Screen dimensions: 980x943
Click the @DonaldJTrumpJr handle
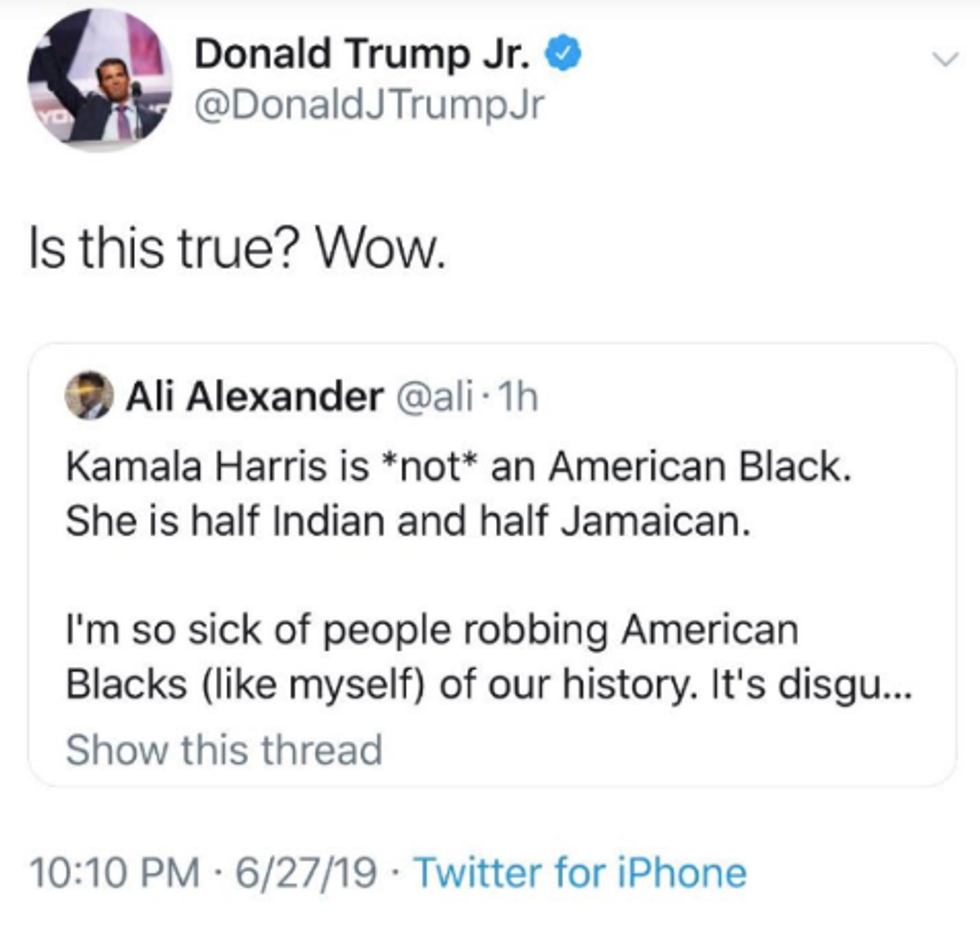click(368, 104)
